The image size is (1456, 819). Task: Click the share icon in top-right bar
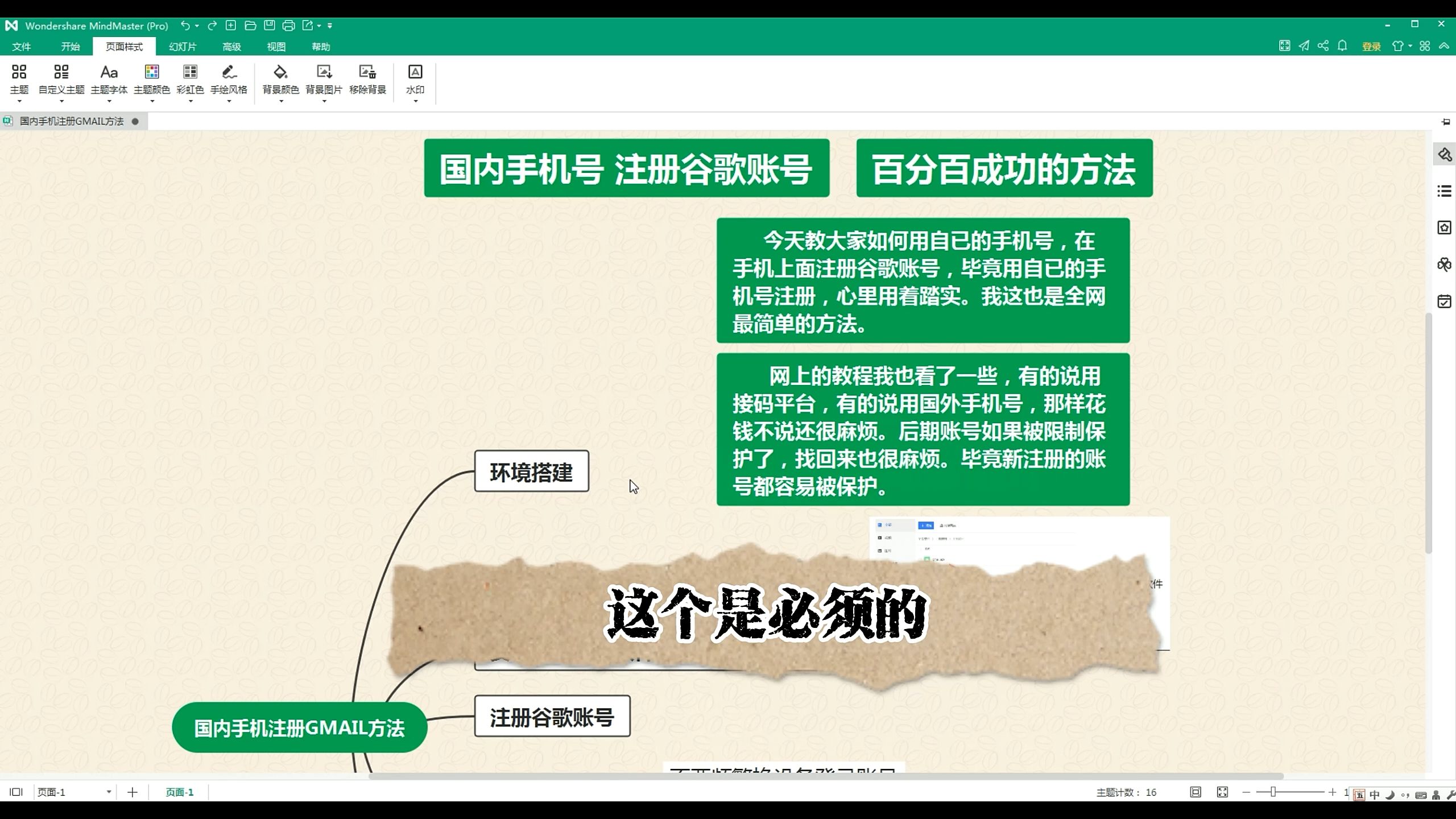click(1323, 46)
